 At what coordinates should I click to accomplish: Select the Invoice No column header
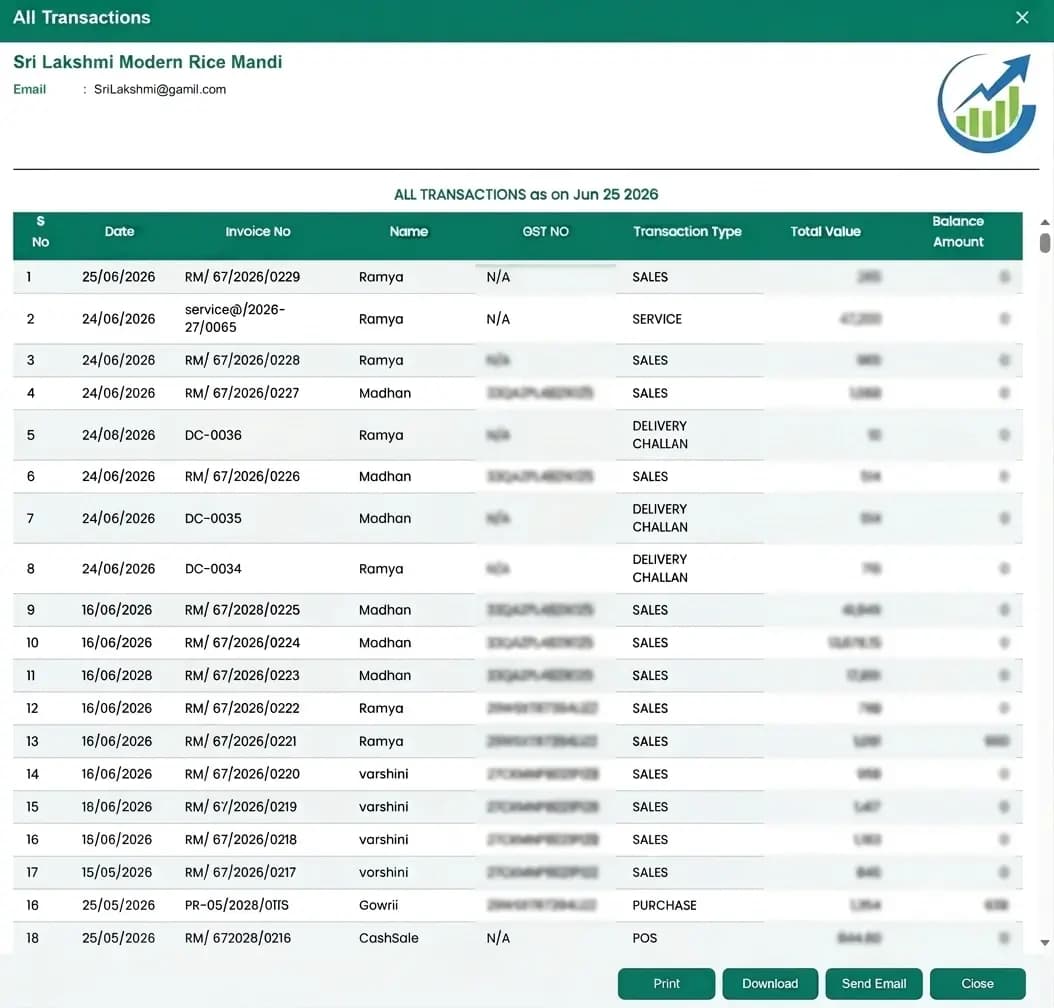[x=257, y=231]
